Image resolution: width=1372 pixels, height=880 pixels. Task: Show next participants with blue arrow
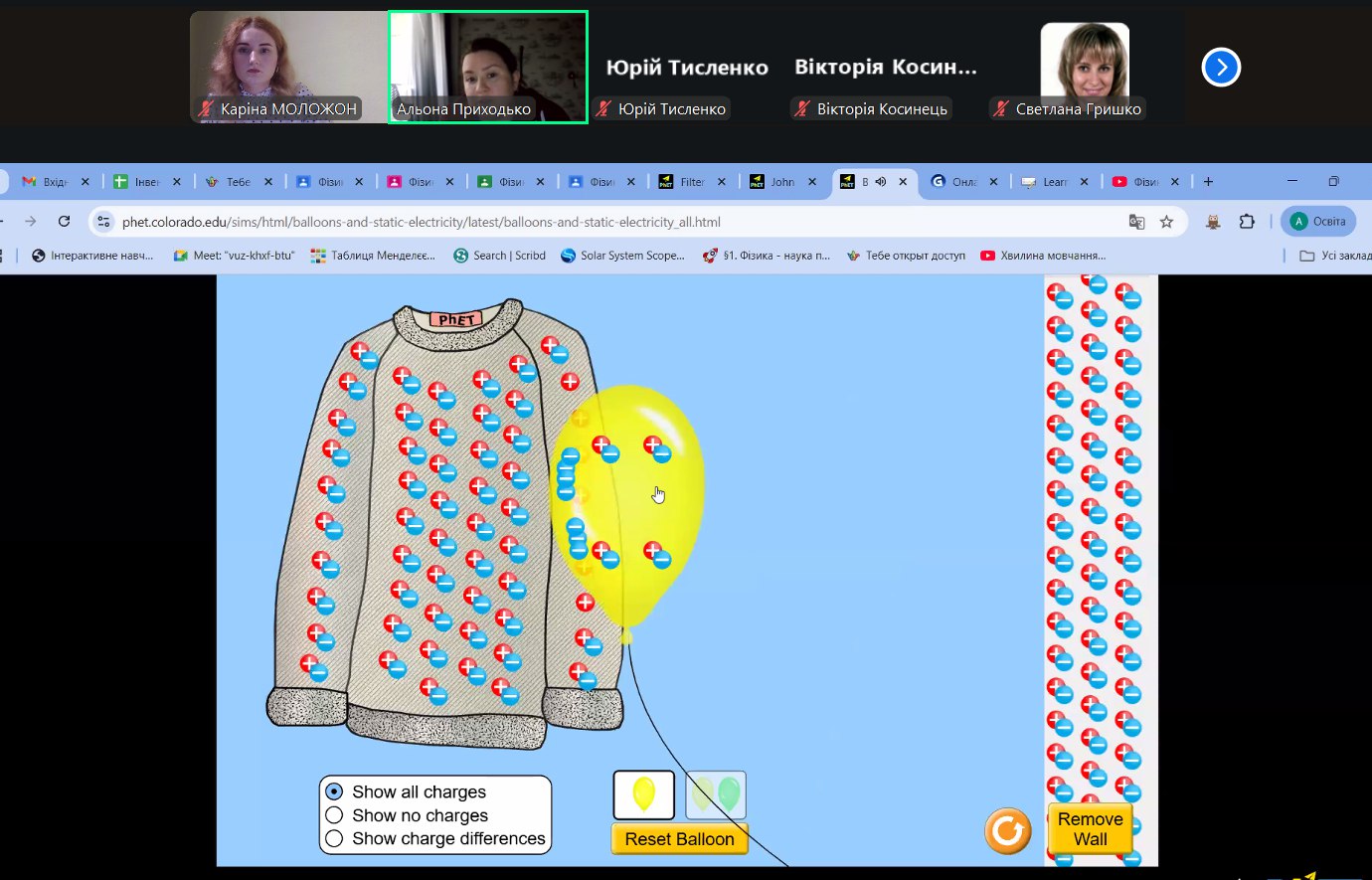(1220, 68)
